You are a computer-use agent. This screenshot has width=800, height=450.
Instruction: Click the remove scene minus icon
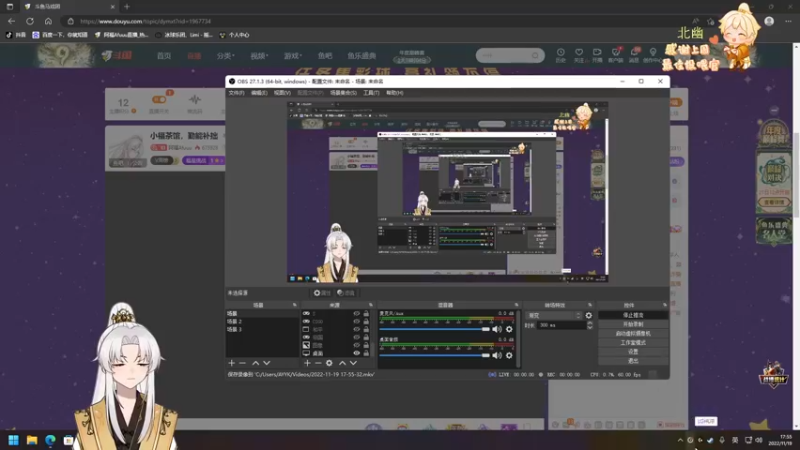pos(242,363)
